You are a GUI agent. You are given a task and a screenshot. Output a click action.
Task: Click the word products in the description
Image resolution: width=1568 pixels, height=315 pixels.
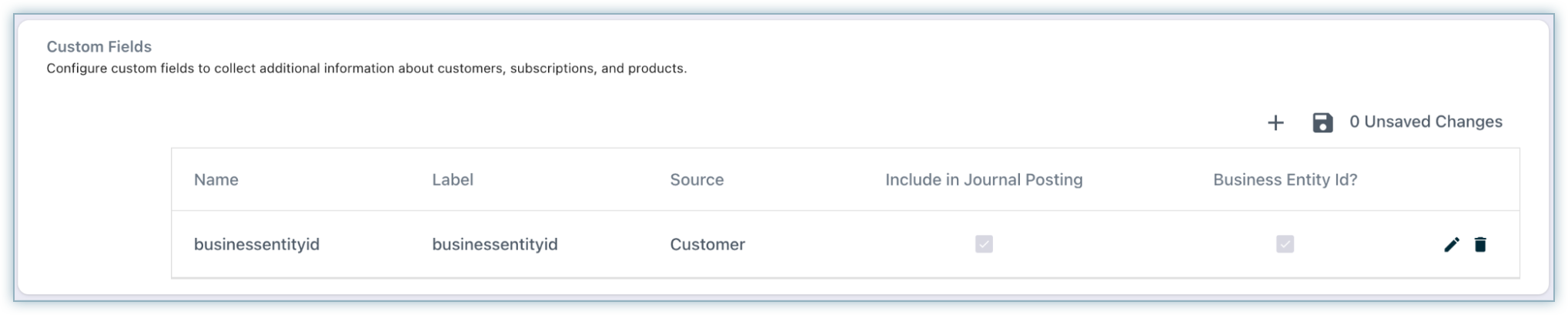655,69
